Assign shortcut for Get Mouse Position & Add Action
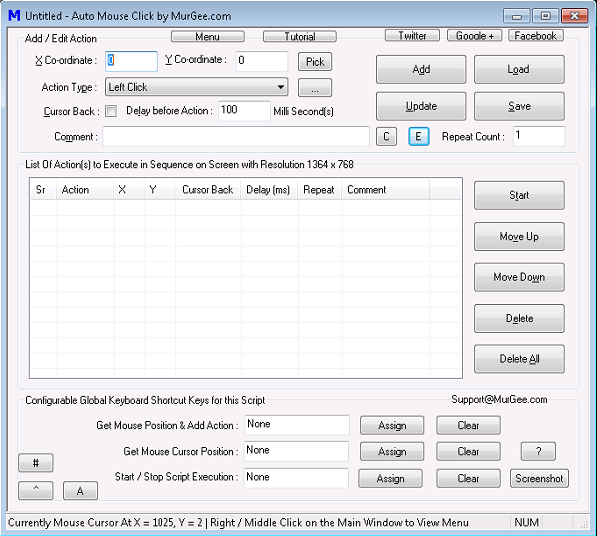 [392, 425]
